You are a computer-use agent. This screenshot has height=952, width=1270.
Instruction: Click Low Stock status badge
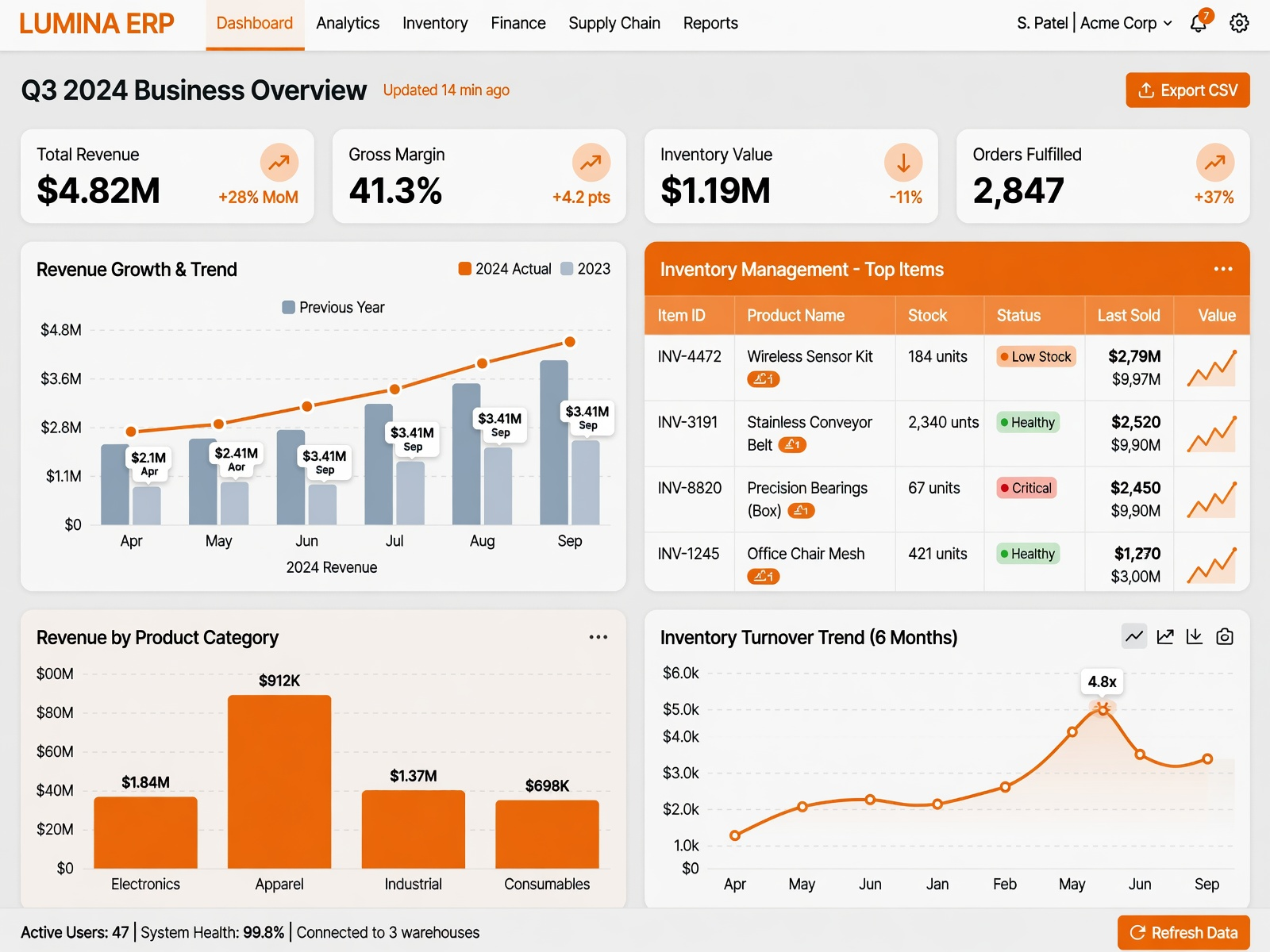[x=1036, y=356]
